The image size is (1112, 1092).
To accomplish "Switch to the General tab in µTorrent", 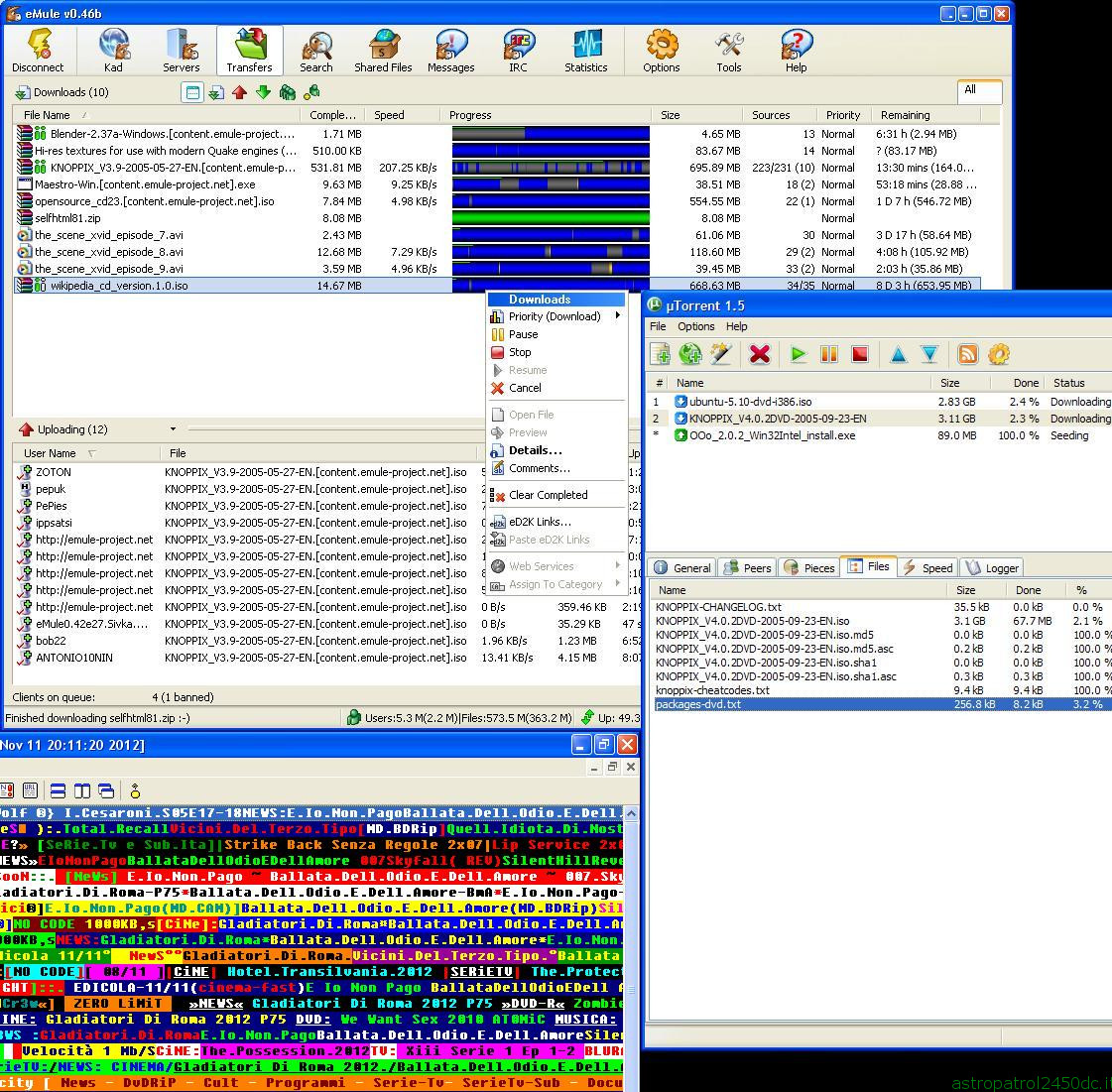I will click(x=682, y=568).
